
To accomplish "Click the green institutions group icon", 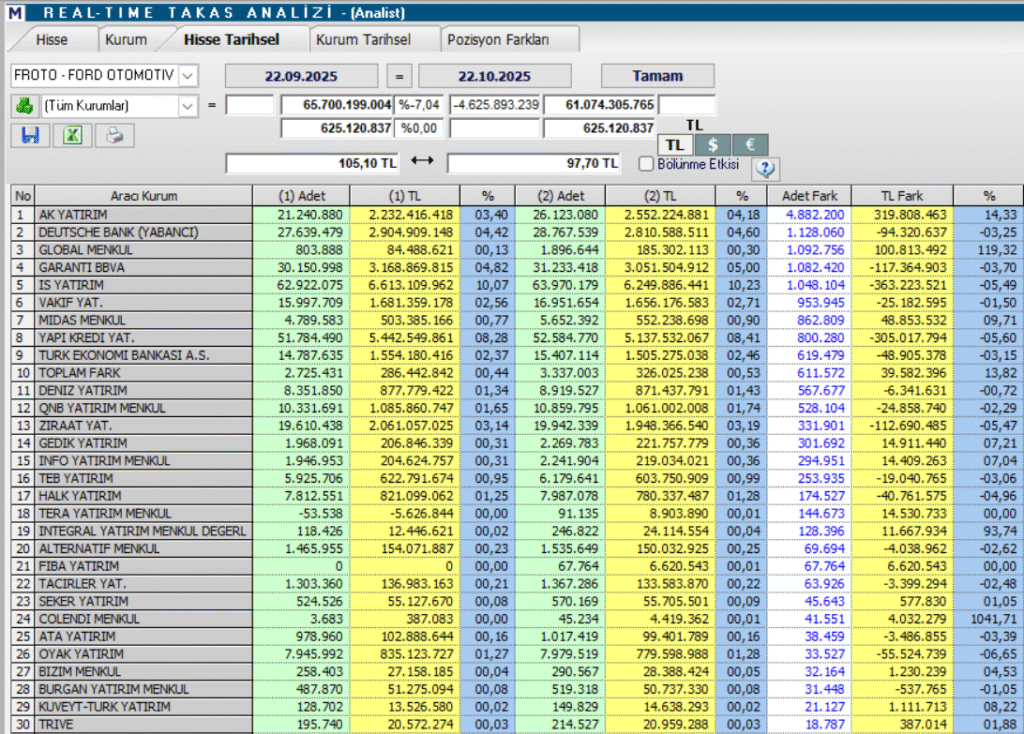I will tap(24, 104).
